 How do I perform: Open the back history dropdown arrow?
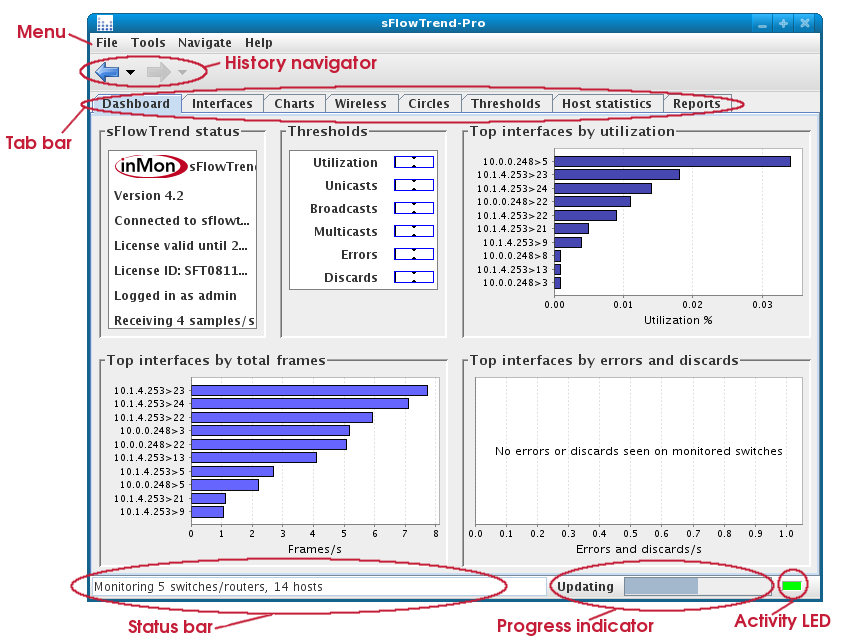(130, 72)
